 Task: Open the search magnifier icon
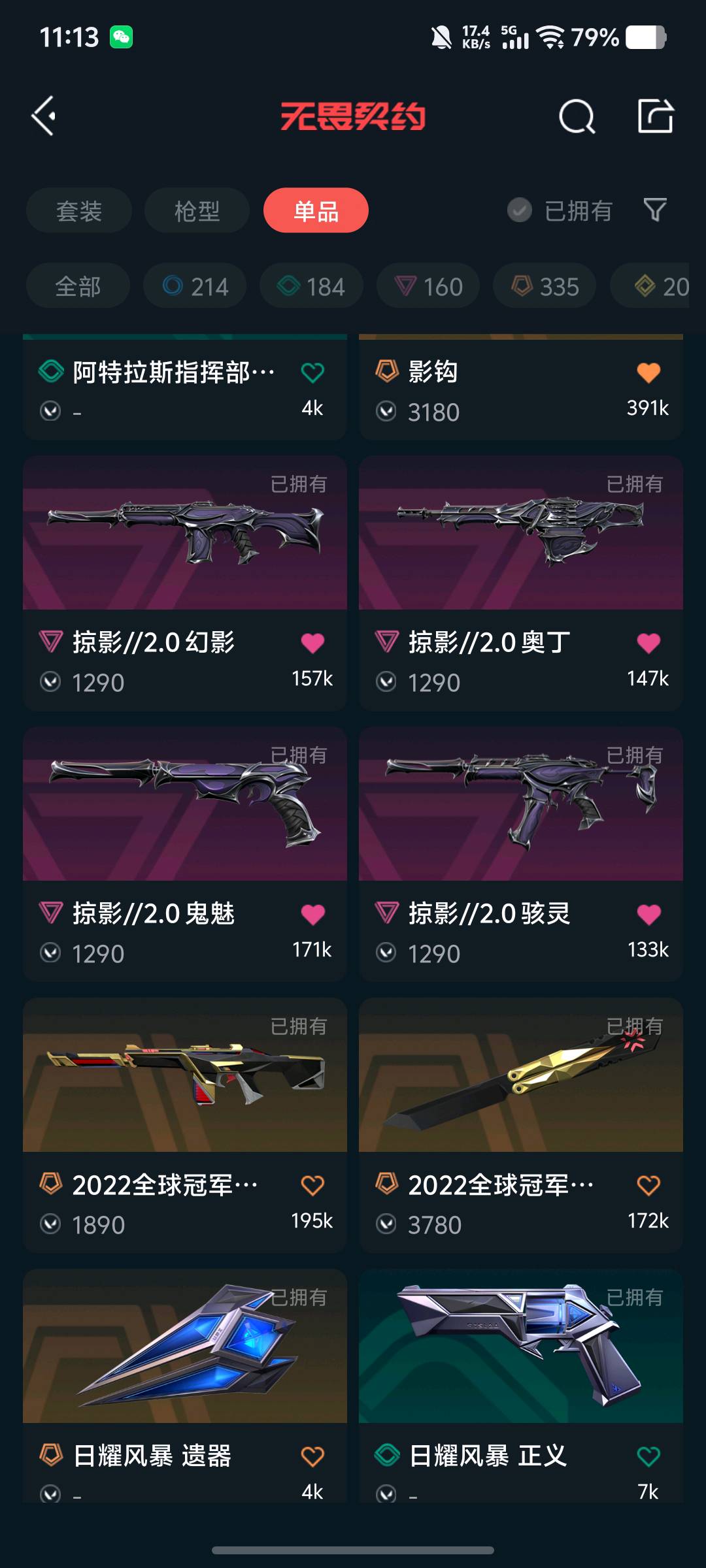(577, 117)
